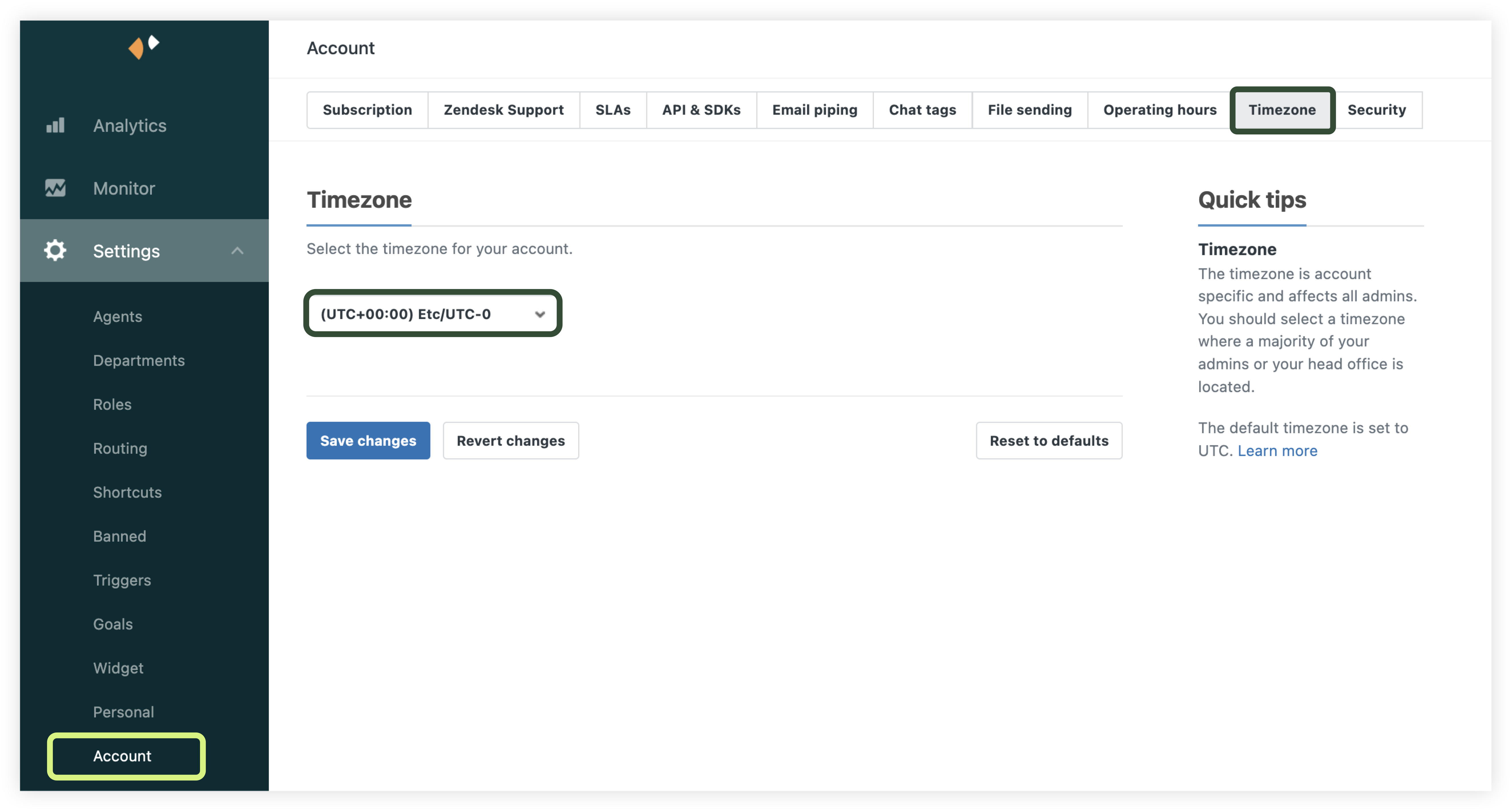Open Account settings in the sidebar
The image size is (1512, 811).
click(x=122, y=756)
